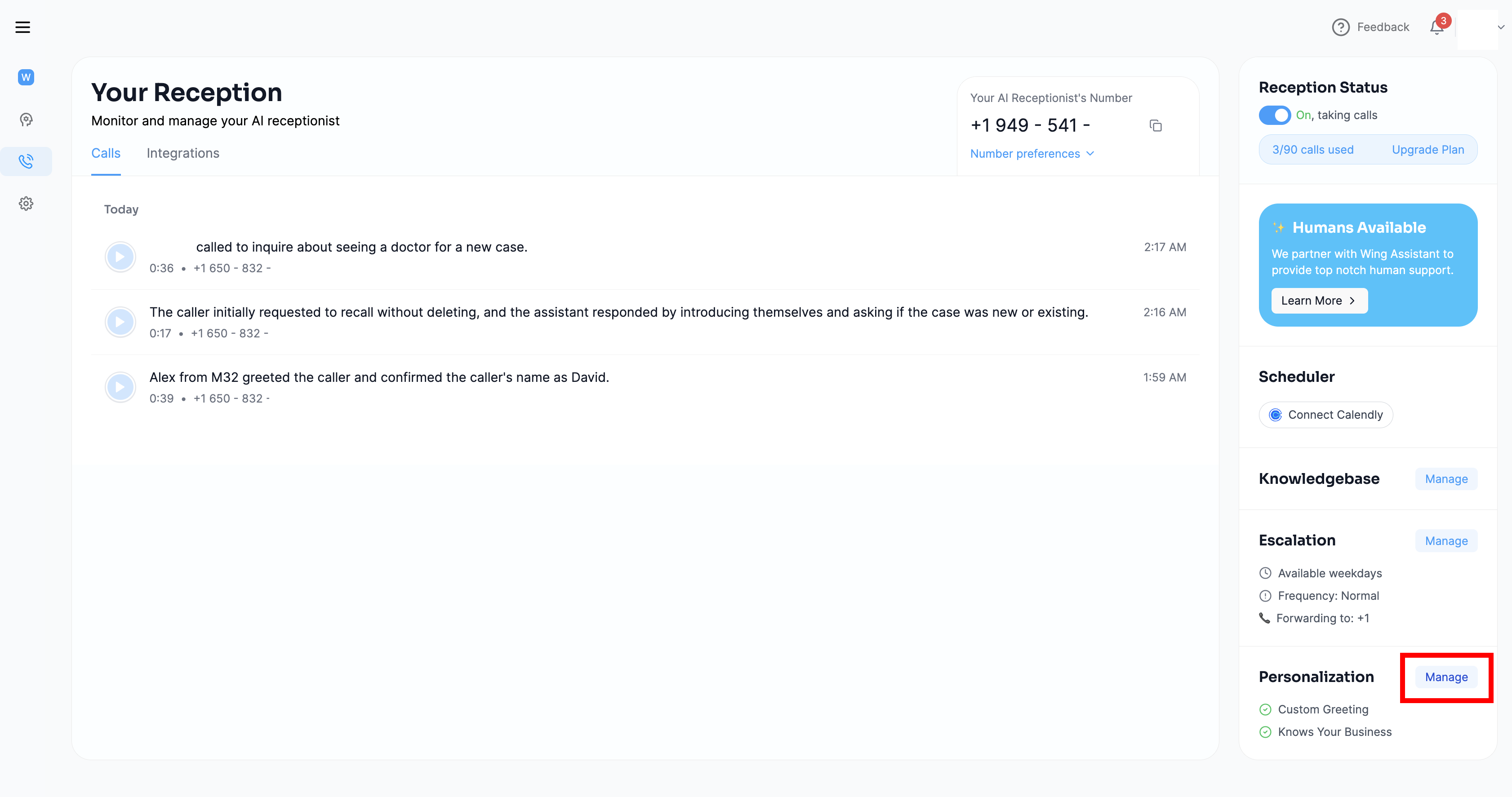
Task: Click Upgrade Plan link
Action: pyautogui.click(x=1428, y=150)
